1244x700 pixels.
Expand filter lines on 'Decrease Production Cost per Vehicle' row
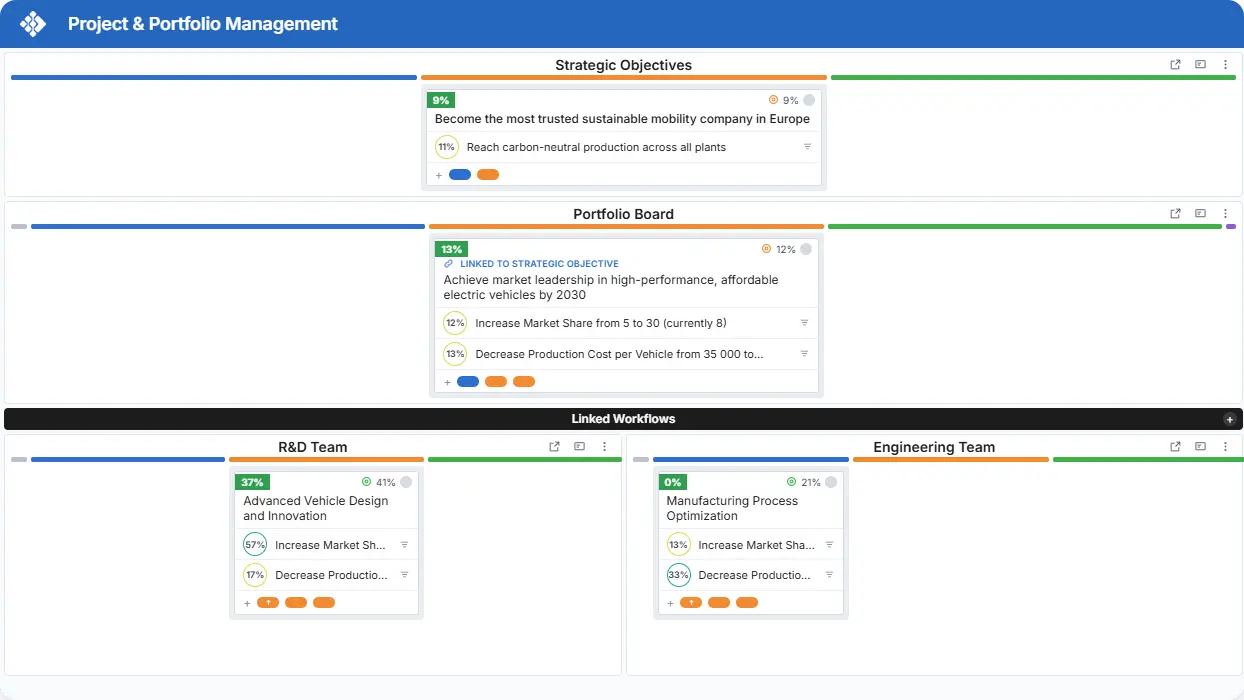[804, 354]
